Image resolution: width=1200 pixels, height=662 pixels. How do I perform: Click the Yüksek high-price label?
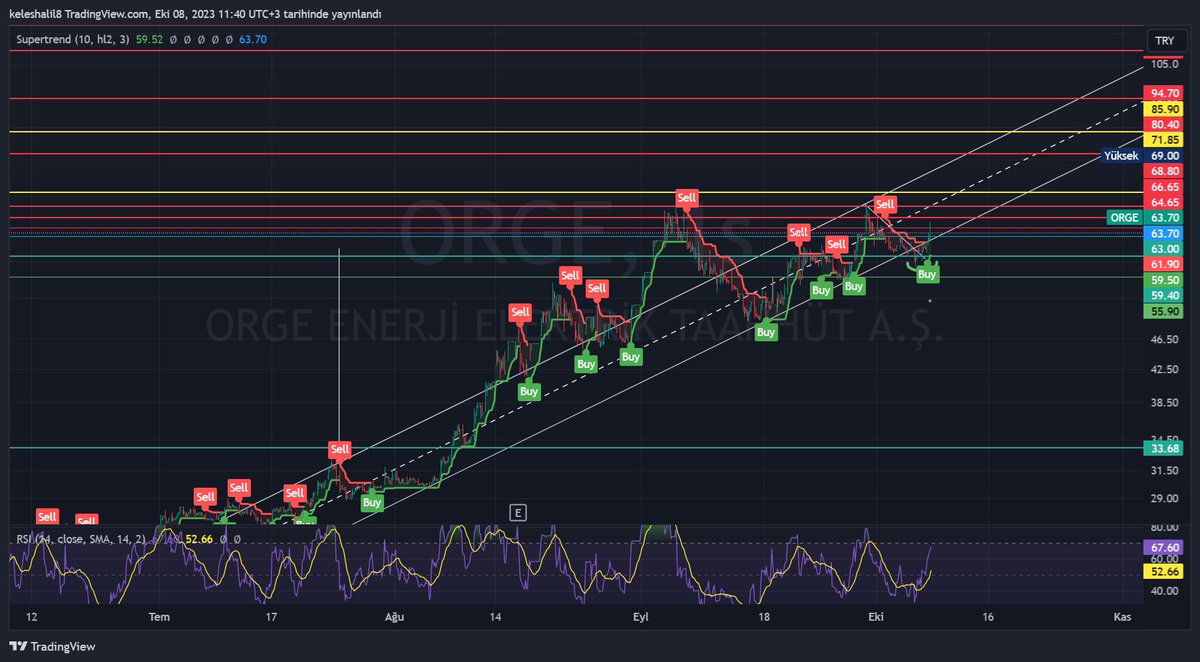(1120, 156)
